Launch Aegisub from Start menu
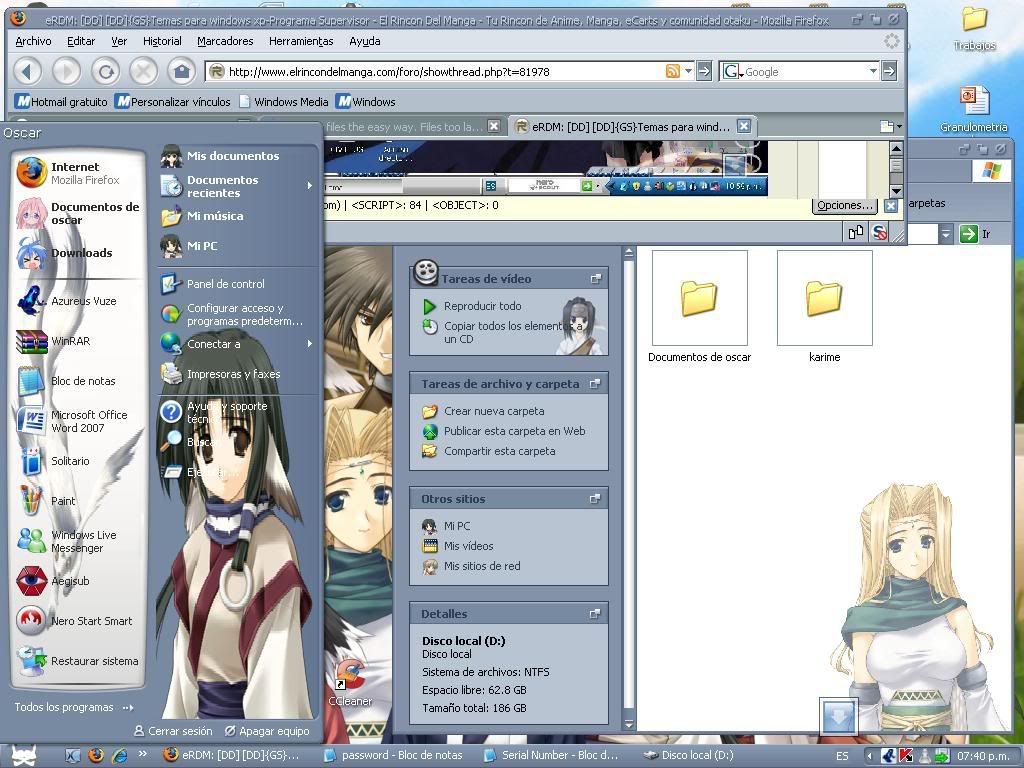Image resolution: width=1024 pixels, height=768 pixels. pyautogui.click(x=77, y=581)
